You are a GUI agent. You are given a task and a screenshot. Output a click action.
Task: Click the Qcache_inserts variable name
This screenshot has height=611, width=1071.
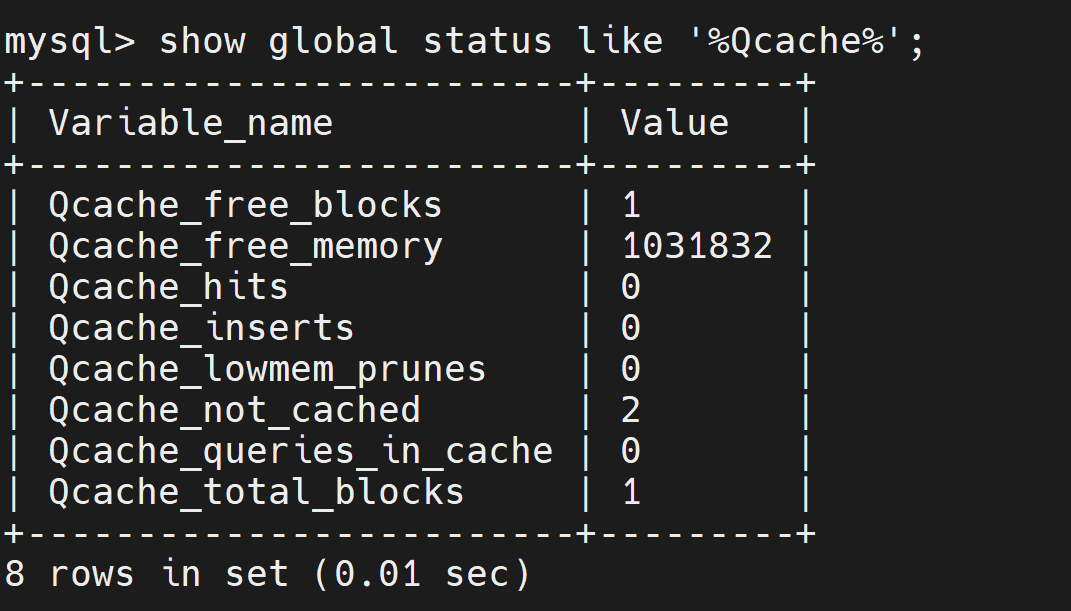click(201, 329)
